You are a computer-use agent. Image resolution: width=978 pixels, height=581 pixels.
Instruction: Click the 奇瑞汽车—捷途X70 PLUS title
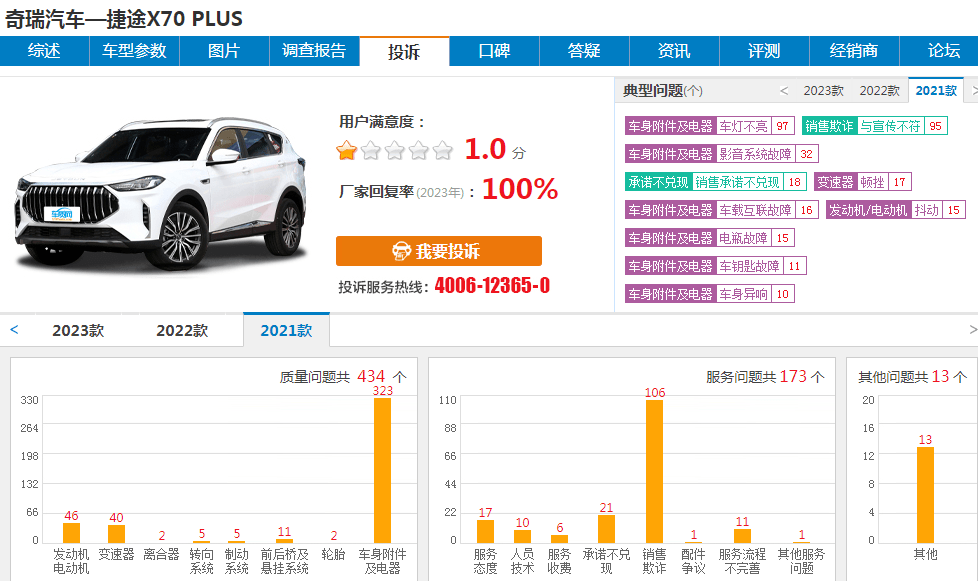pyautogui.click(x=123, y=19)
